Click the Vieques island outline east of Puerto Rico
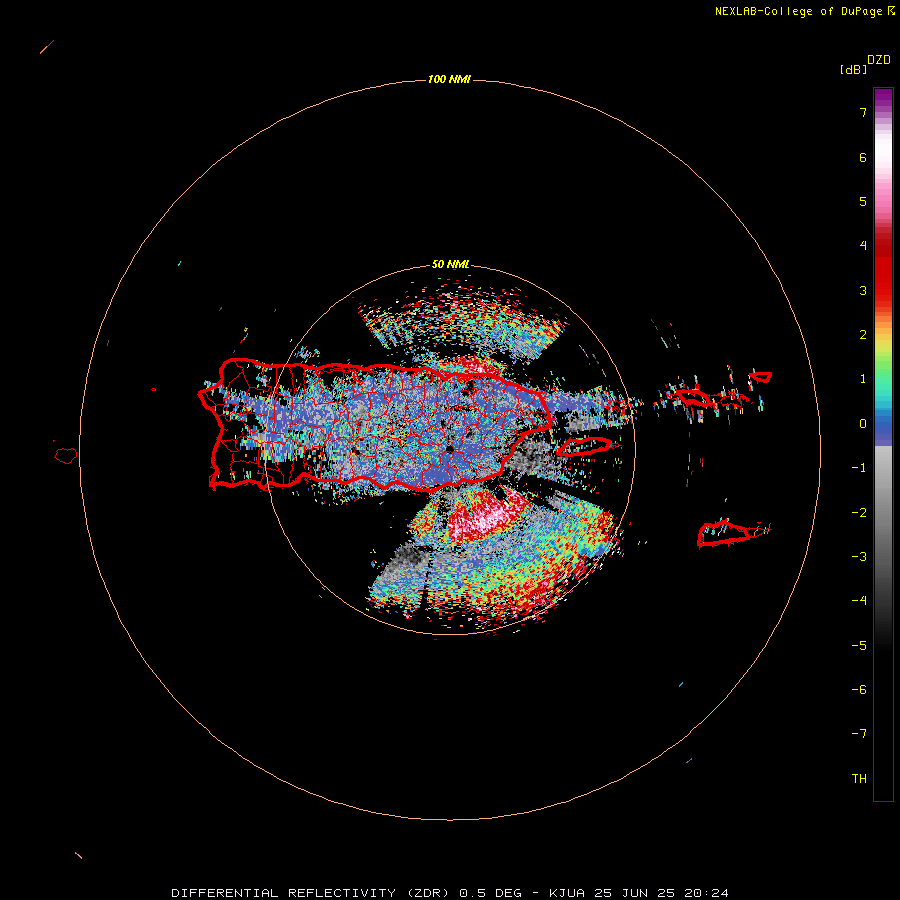Viewport: 900px width, 900px height. [x=584, y=446]
